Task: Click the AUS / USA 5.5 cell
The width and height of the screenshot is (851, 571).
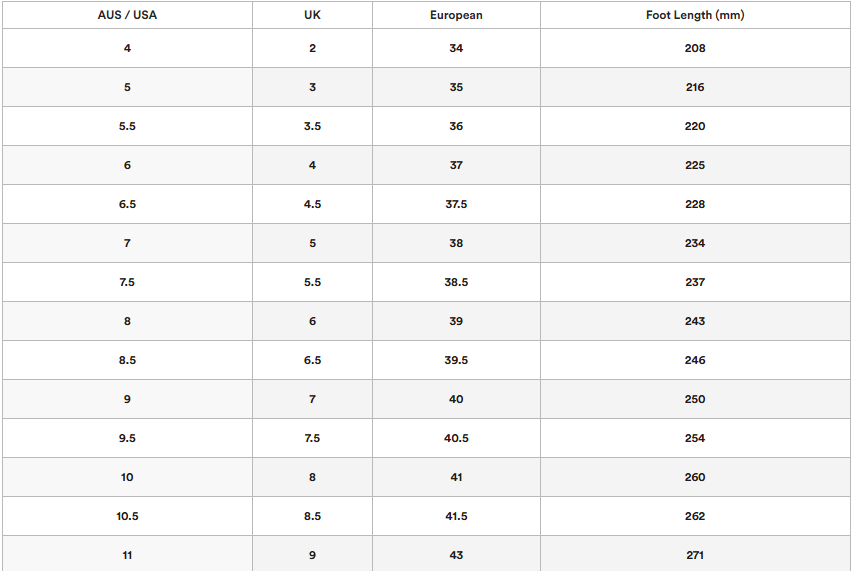Action: [x=127, y=126]
